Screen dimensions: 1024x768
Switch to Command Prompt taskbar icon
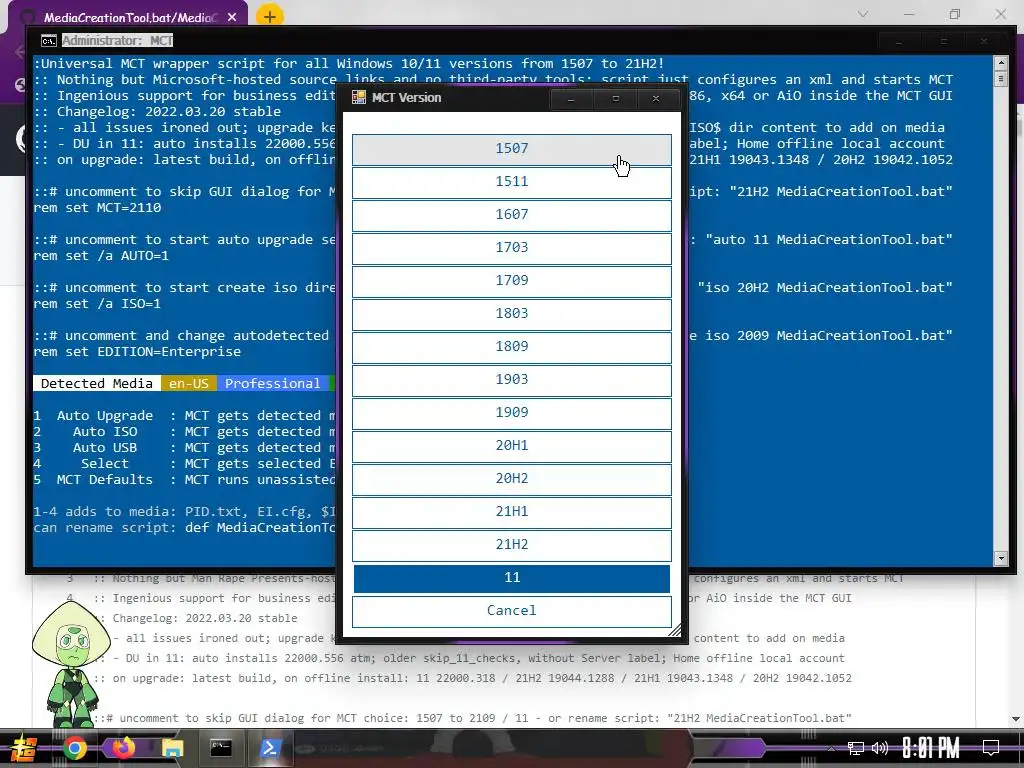tap(221, 748)
